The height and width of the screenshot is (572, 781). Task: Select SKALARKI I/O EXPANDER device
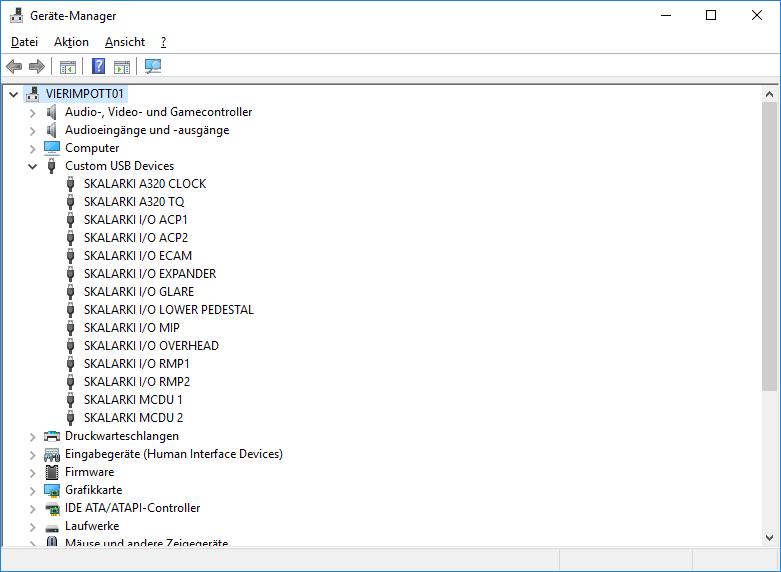[150, 274]
